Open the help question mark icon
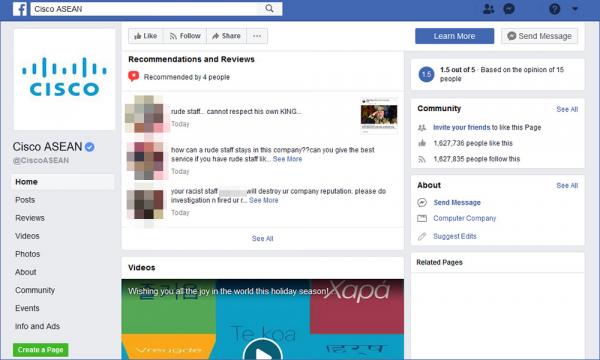Screen dimensions: 600x360 pyautogui.click(x=554, y=9)
